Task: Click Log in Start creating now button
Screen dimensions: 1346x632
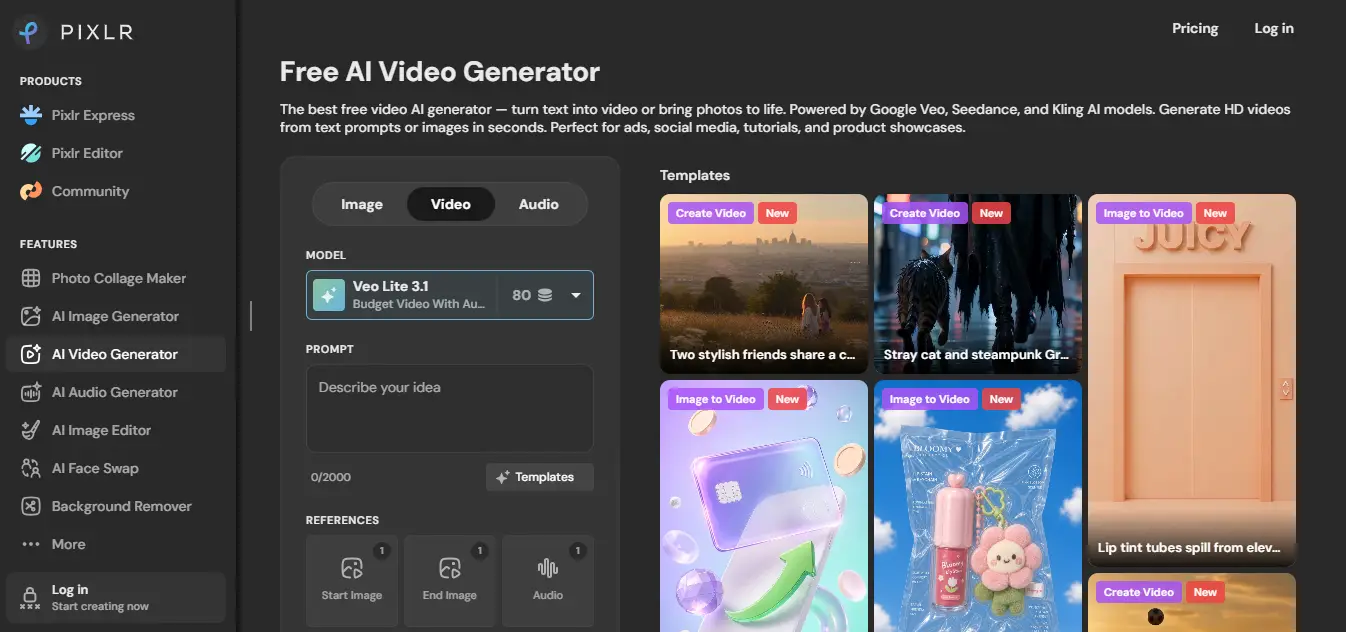Action: 116,597
